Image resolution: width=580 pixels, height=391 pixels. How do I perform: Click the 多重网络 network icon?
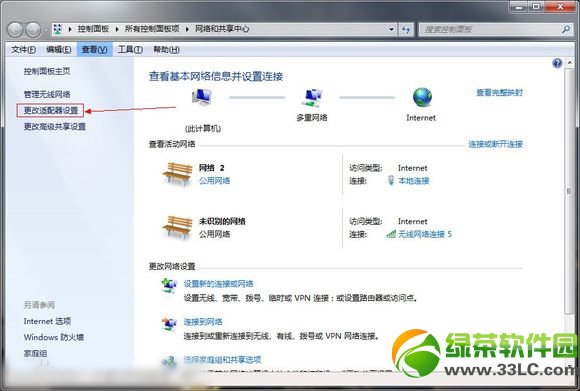pos(312,98)
